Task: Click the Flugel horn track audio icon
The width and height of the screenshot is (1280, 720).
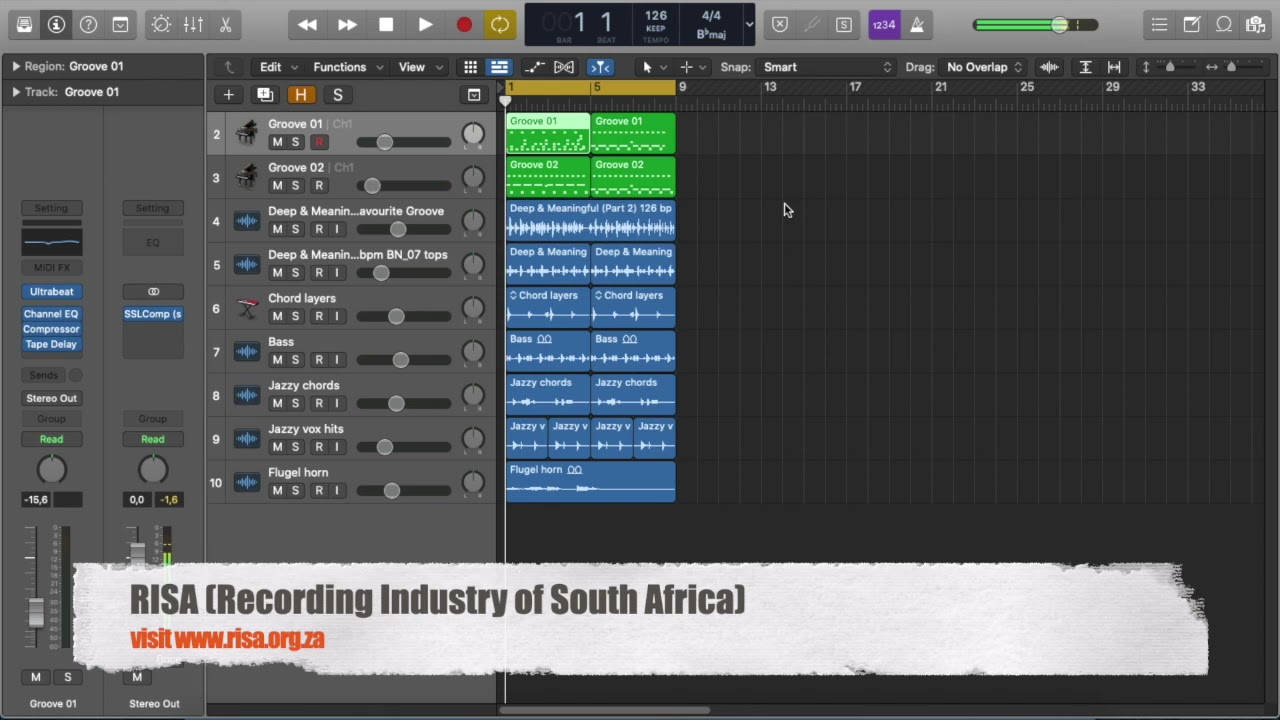Action: click(x=246, y=482)
